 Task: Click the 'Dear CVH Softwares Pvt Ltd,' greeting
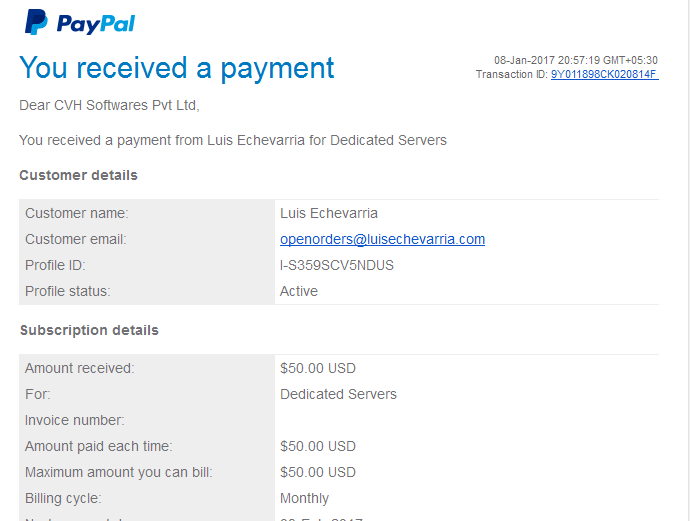click(x=109, y=105)
